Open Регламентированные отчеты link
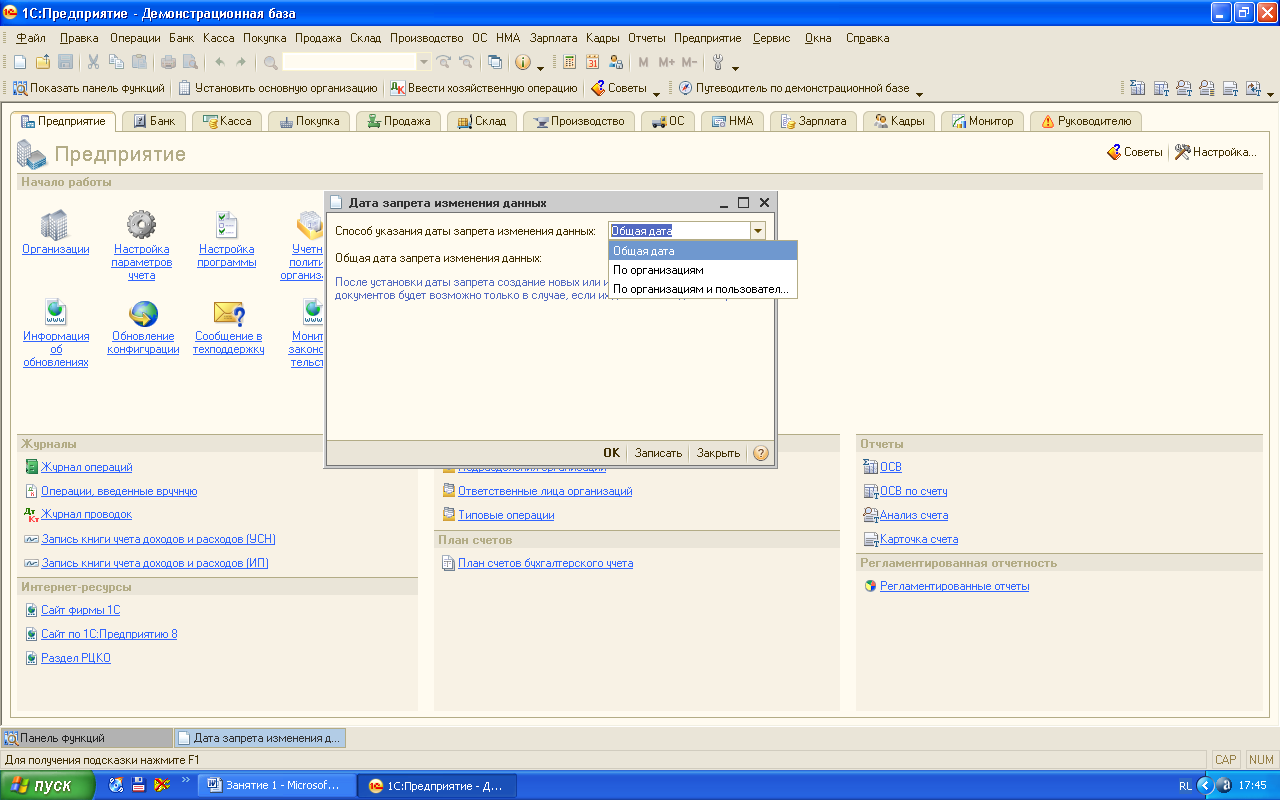 pos(954,586)
